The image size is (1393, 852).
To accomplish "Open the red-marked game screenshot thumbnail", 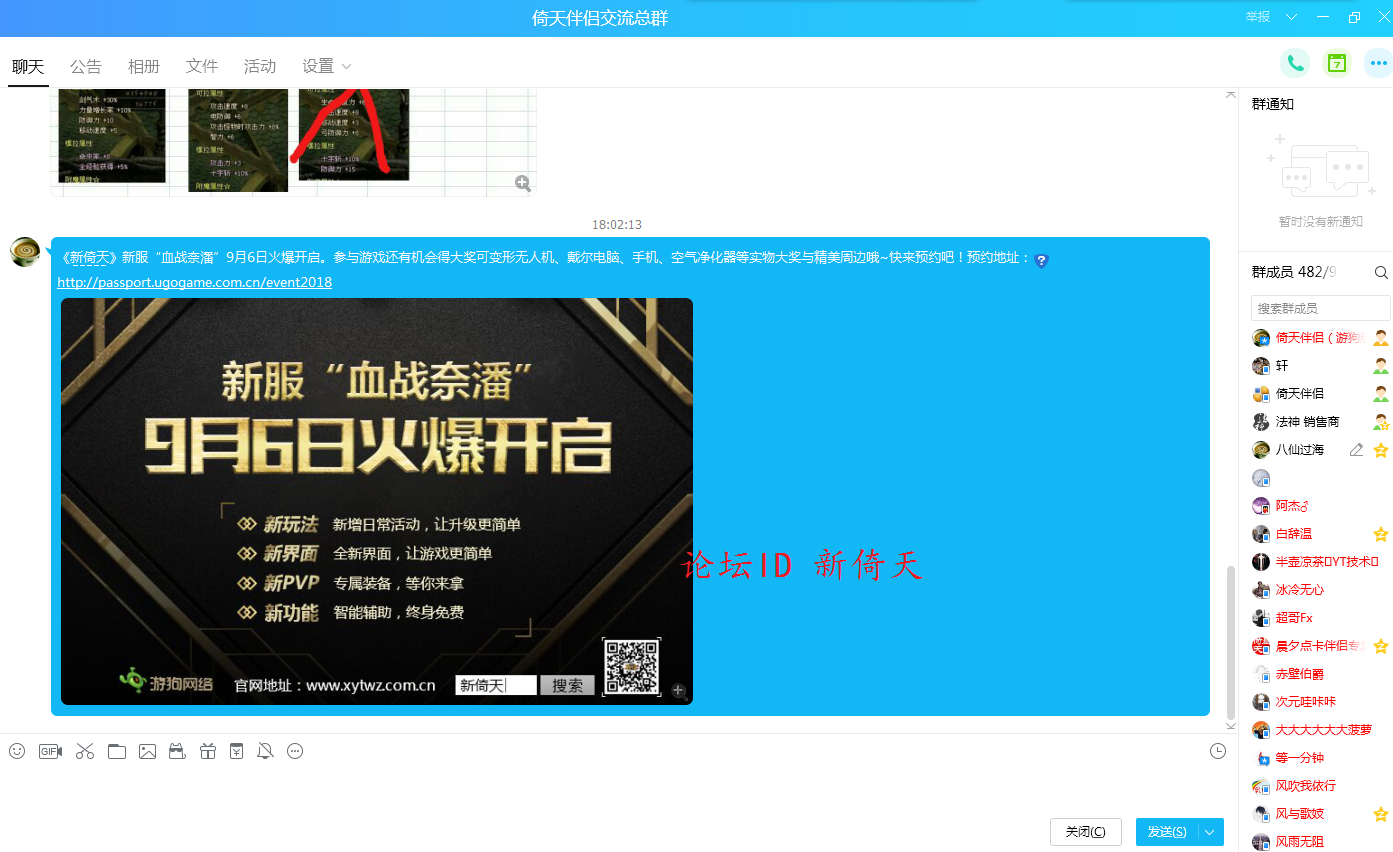I will [354, 135].
